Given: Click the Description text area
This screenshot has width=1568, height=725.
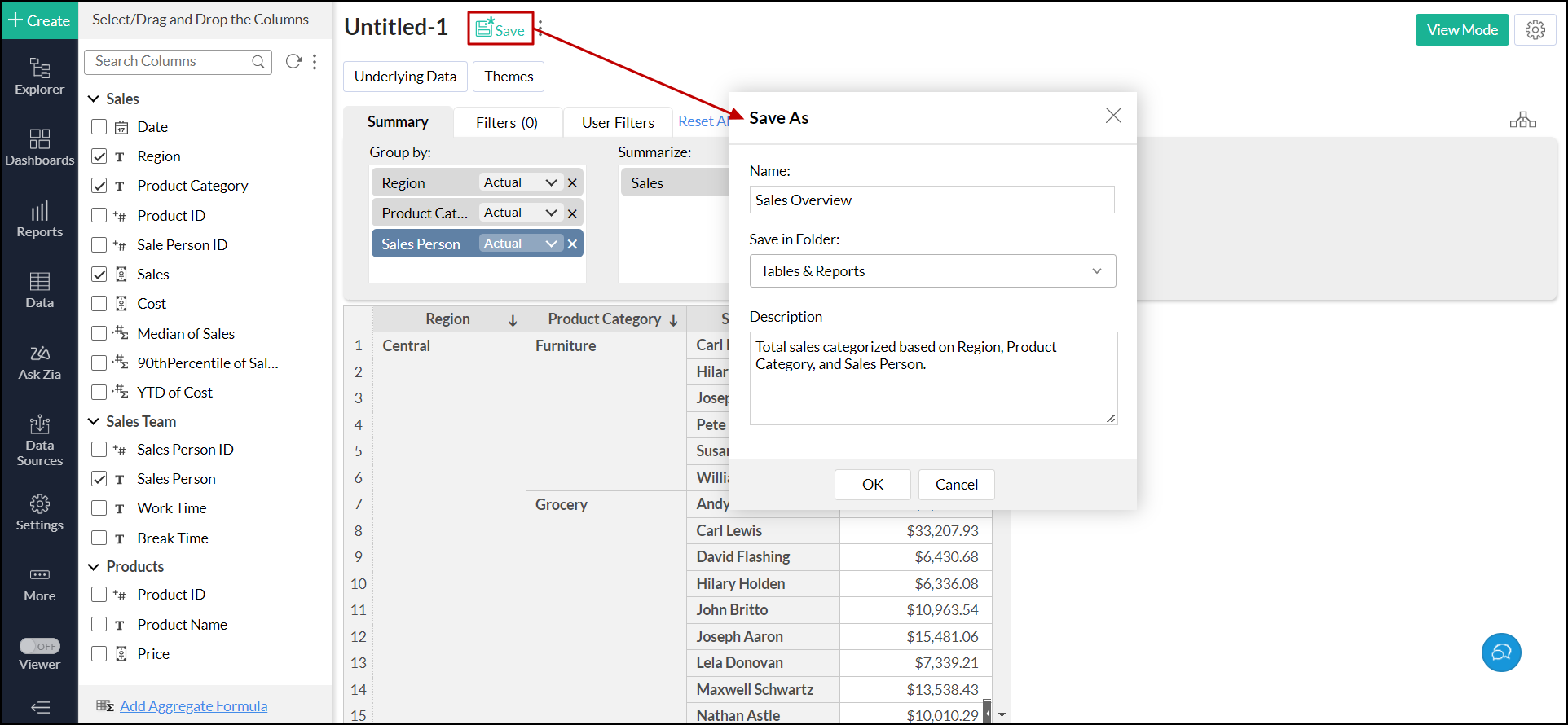Looking at the screenshot, I should pyautogui.click(x=933, y=378).
